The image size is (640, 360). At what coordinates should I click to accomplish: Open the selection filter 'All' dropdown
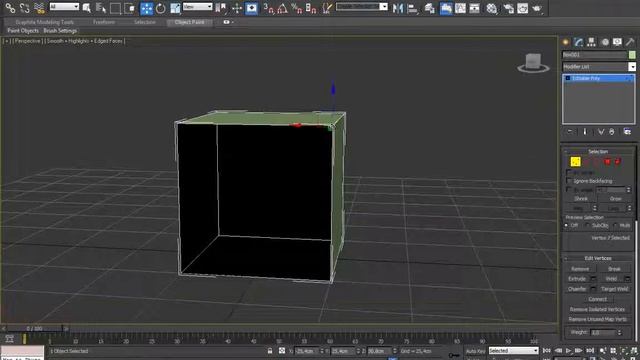tap(64, 7)
